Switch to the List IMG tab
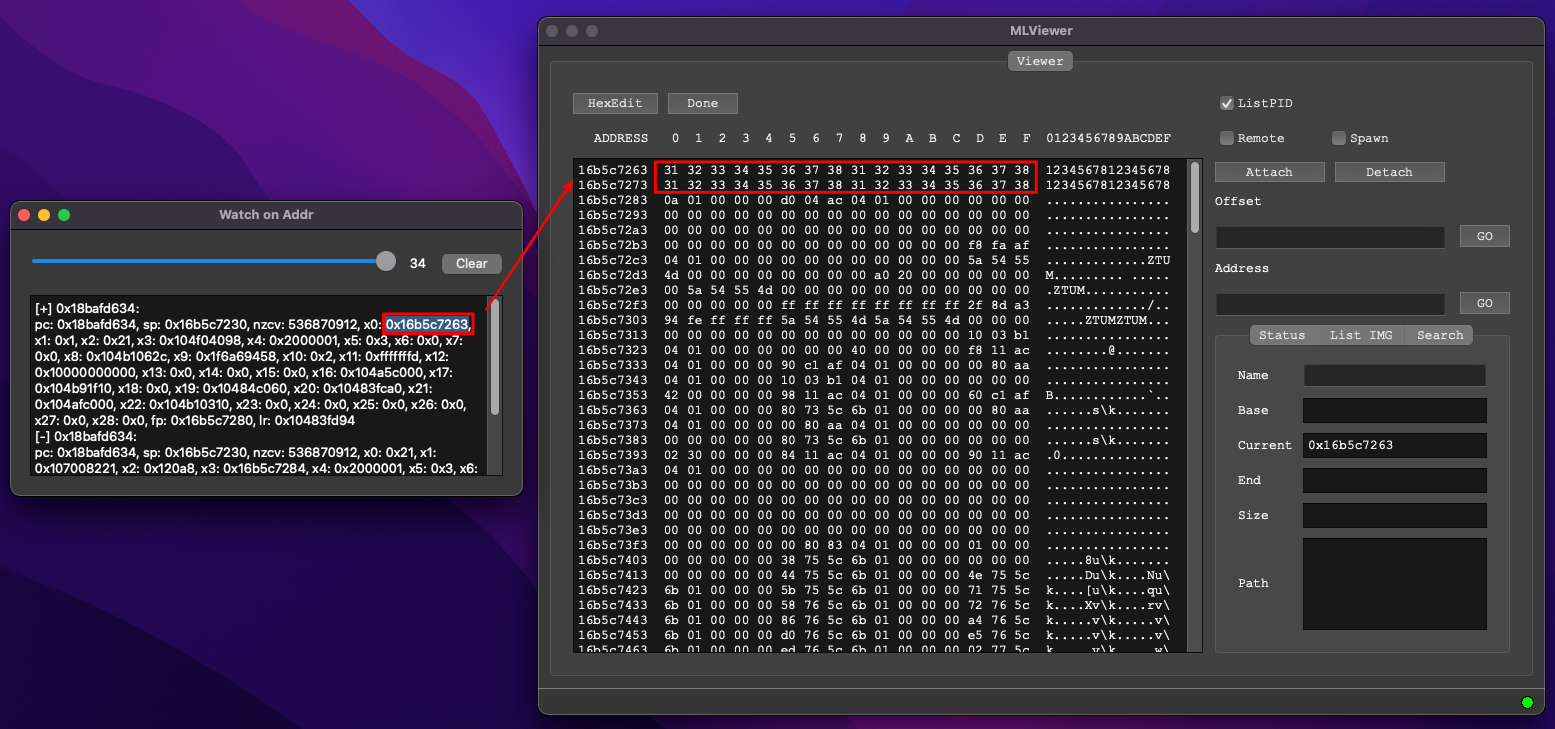This screenshot has width=1555, height=729. 1360,335
